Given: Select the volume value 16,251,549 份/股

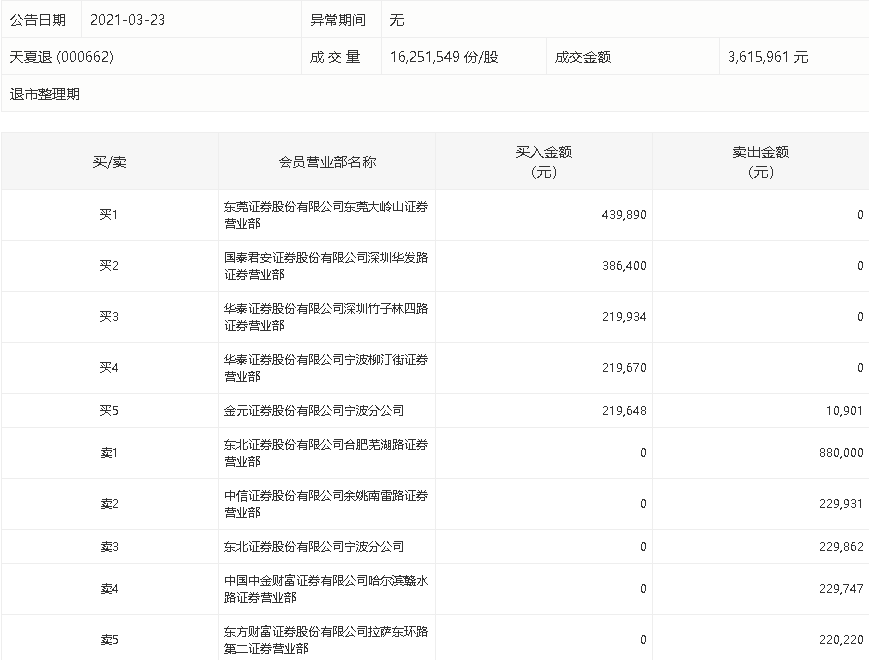Looking at the screenshot, I should [x=444, y=57].
